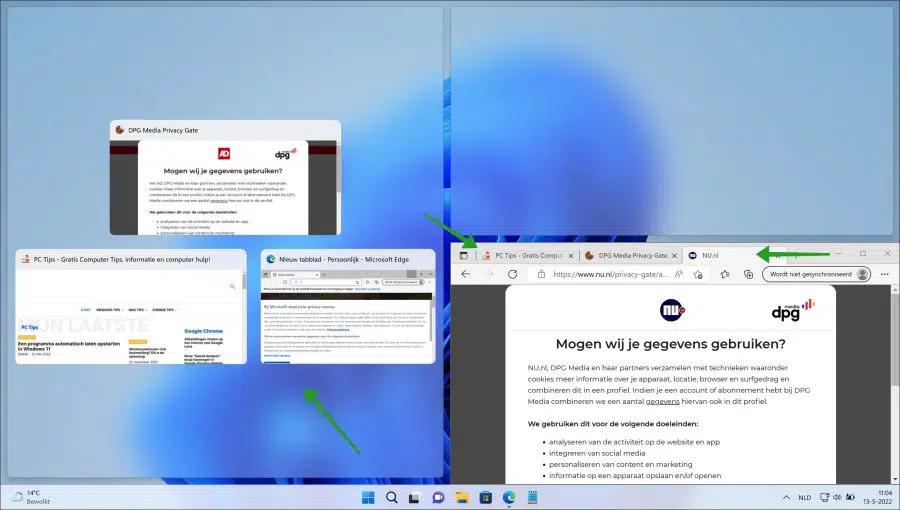Change the NLD input language
The image size is (900, 510).
click(805, 497)
